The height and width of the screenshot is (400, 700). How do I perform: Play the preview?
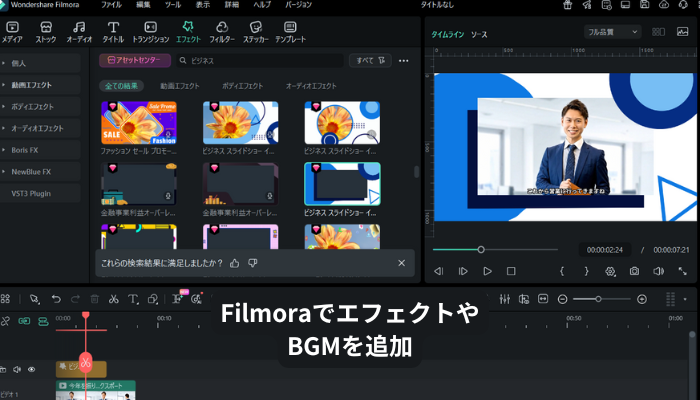click(488, 271)
